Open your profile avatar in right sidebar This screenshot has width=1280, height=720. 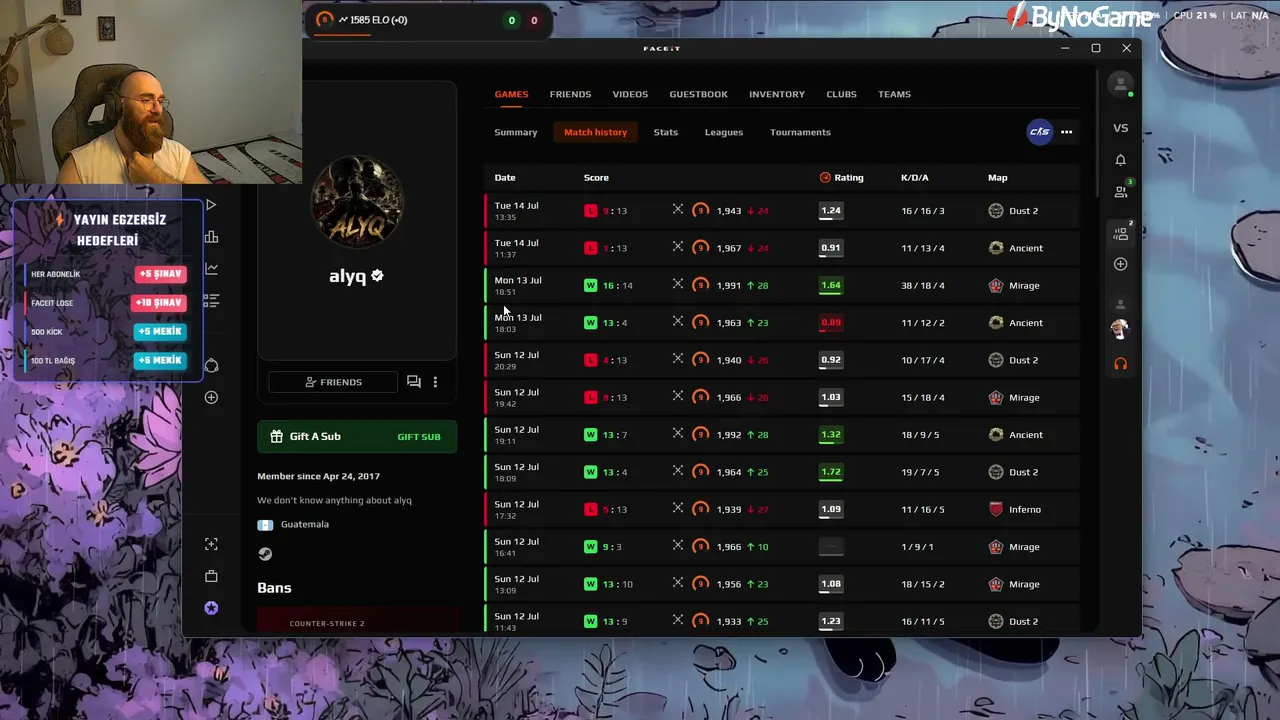click(1120, 84)
